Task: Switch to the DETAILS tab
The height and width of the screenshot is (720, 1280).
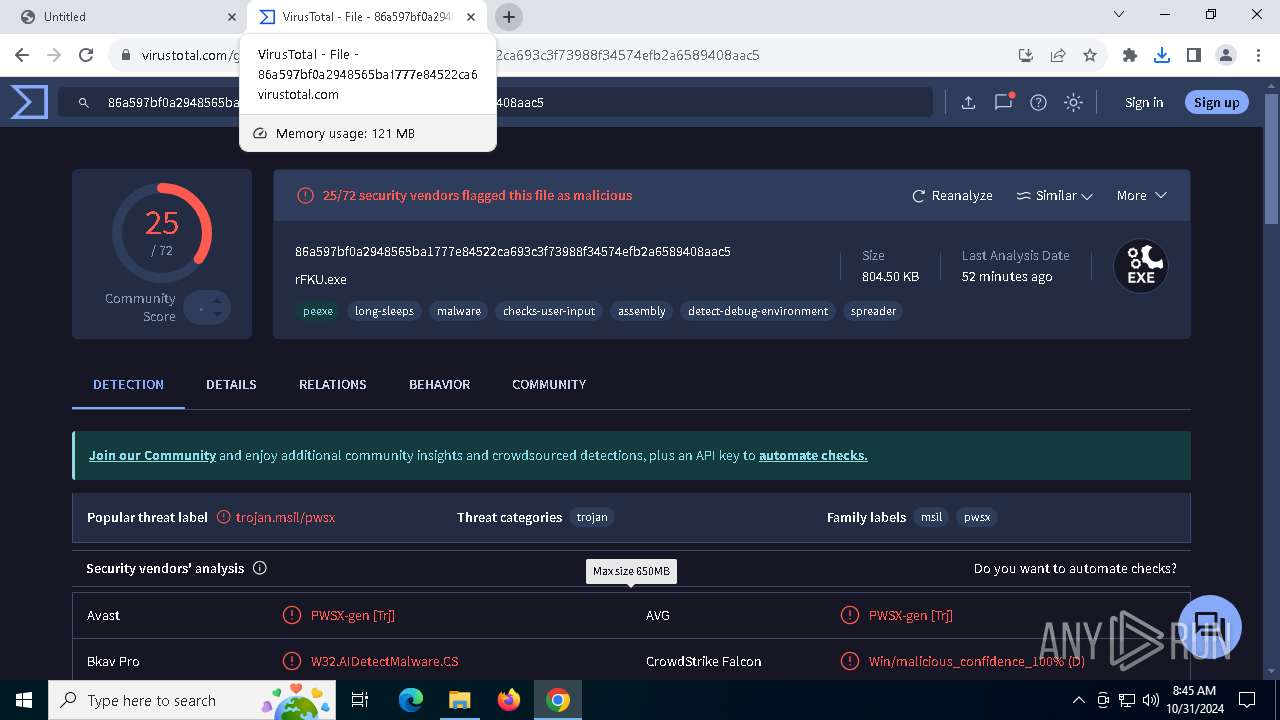Action: point(231,384)
